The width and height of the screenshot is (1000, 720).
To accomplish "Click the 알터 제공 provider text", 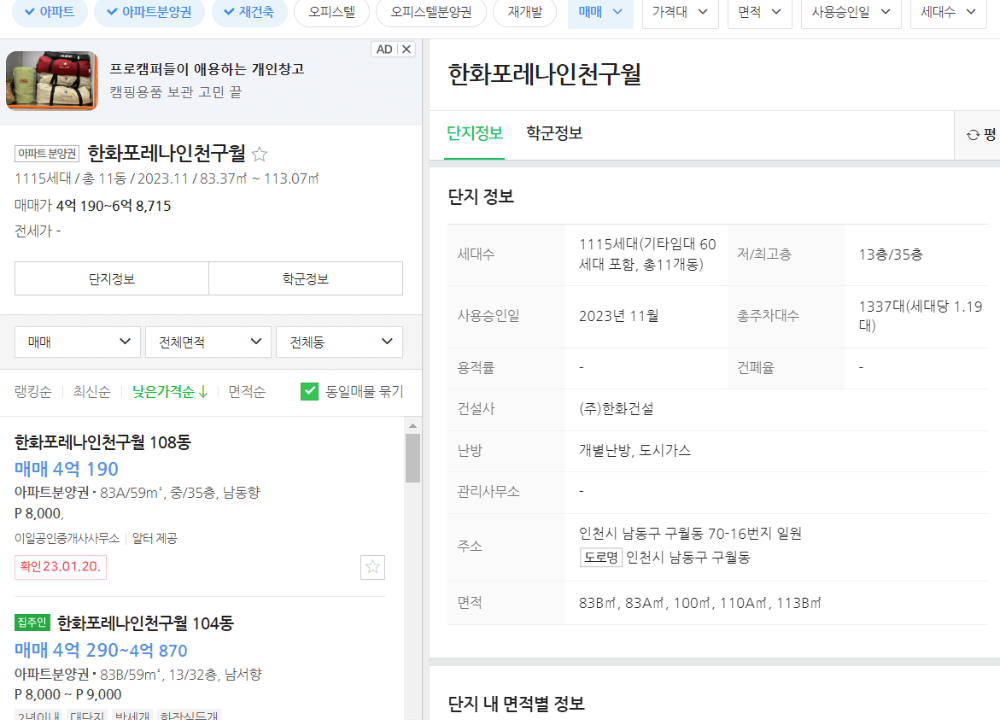I will [154, 538].
